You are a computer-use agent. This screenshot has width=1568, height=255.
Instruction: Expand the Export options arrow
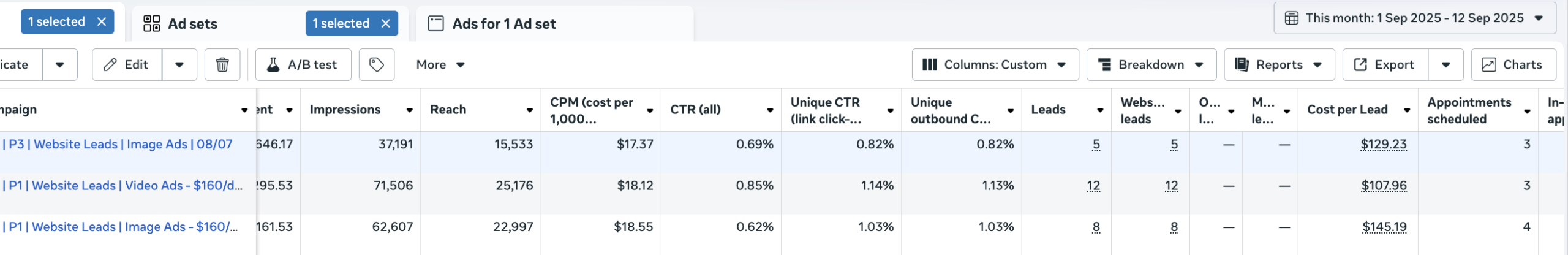[1445, 64]
